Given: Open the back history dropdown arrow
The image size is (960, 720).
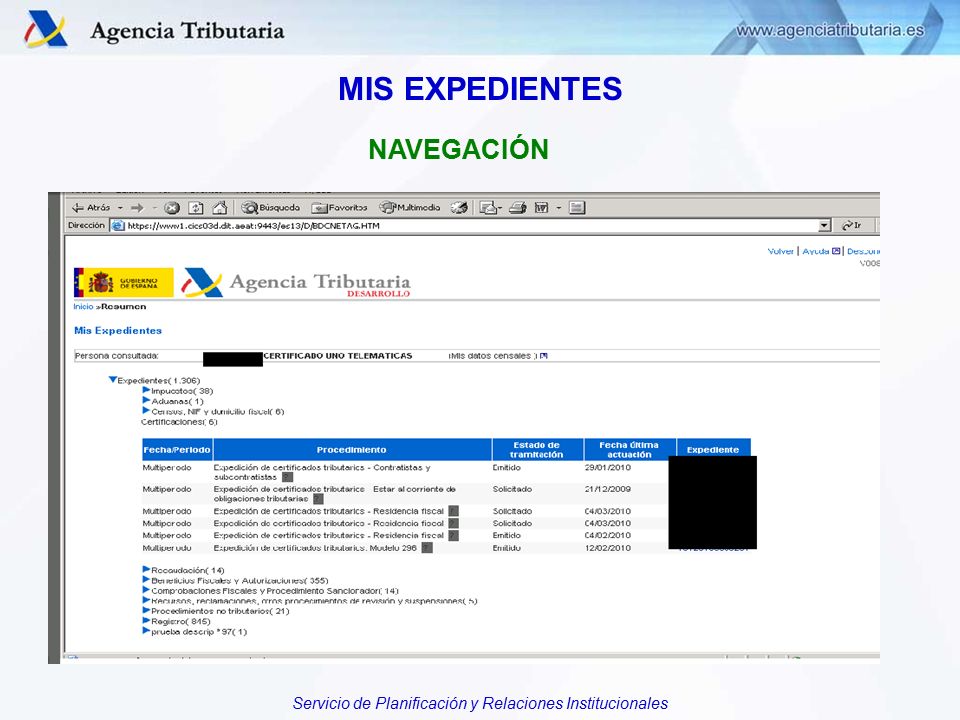Looking at the screenshot, I should (x=120, y=208).
